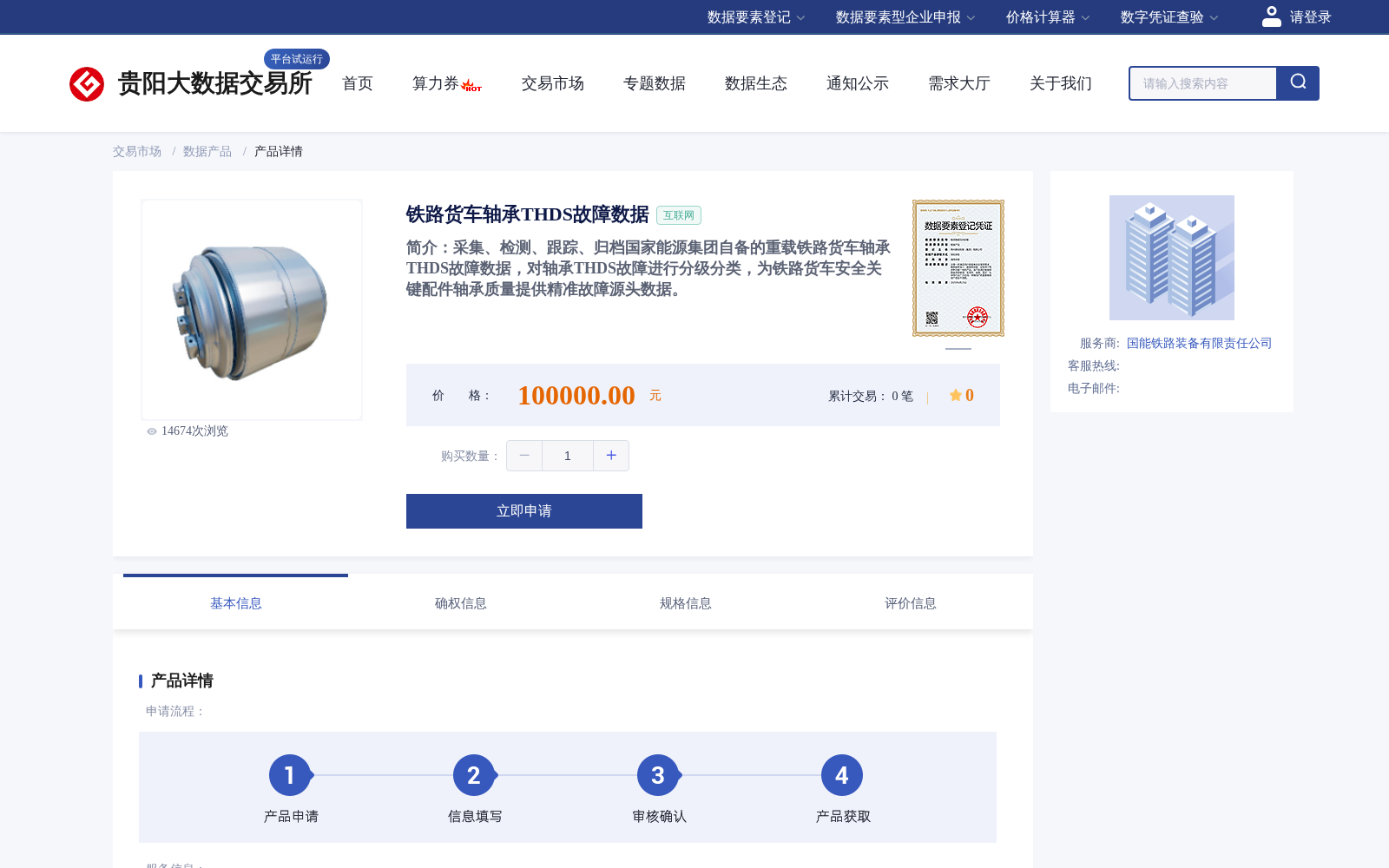This screenshot has width=1389, height=868.
Task: Open the 数据生态 navigation item
Action: [x=756, y=83]
